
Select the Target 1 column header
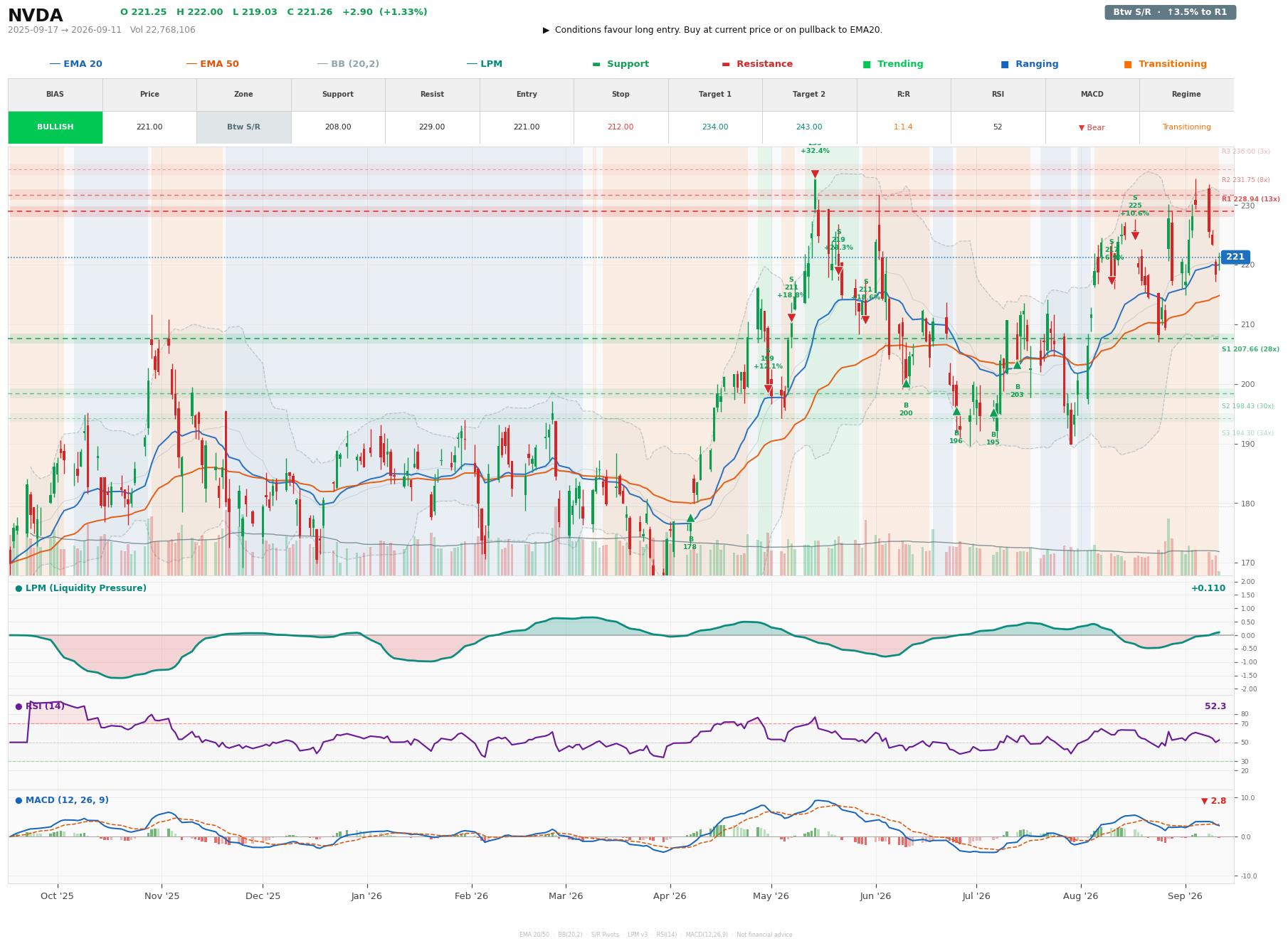tap(715, 95)
